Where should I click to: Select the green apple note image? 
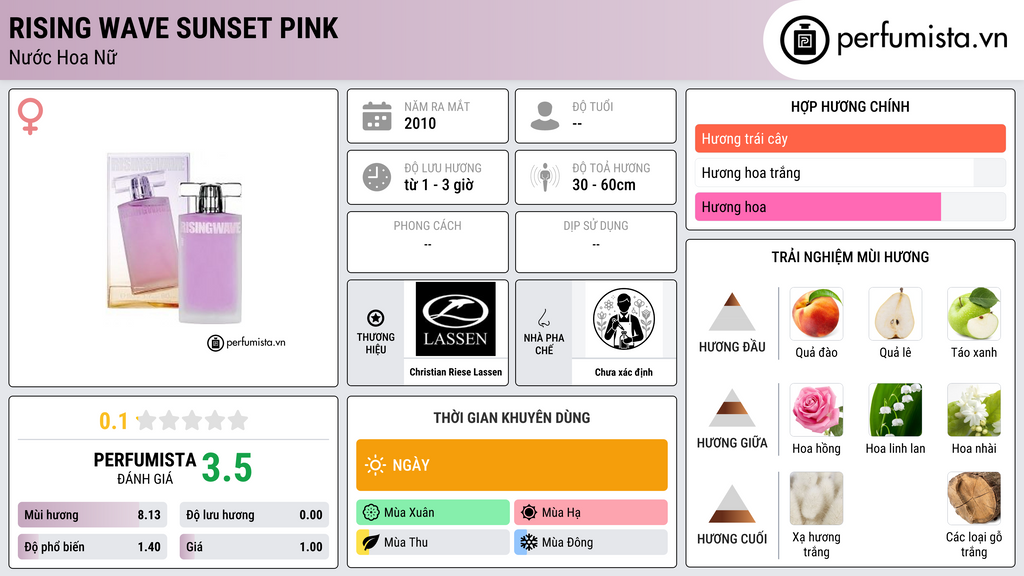(974, 313)
